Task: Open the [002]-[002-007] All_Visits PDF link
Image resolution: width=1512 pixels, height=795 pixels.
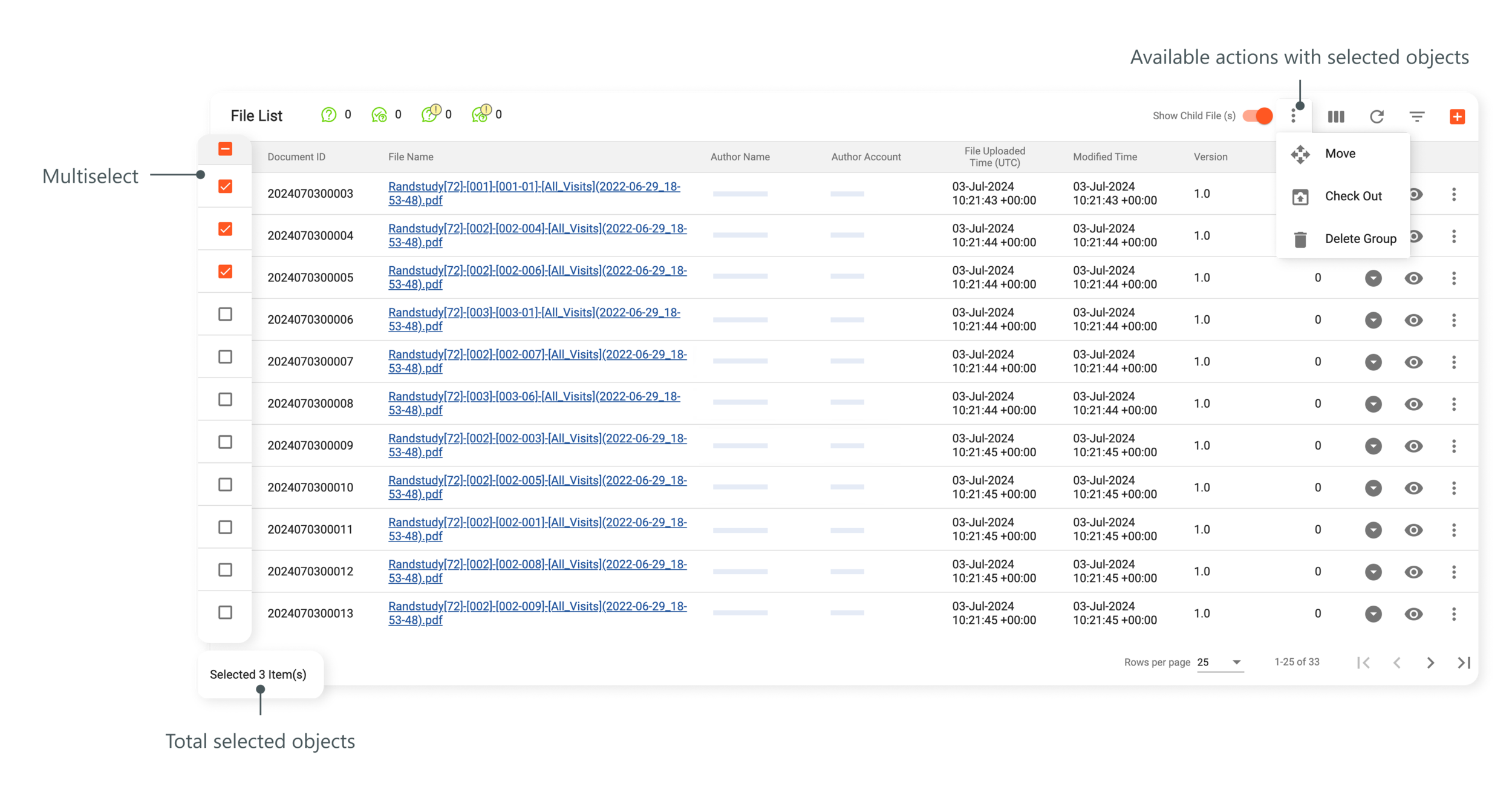Action: point(537,361)
